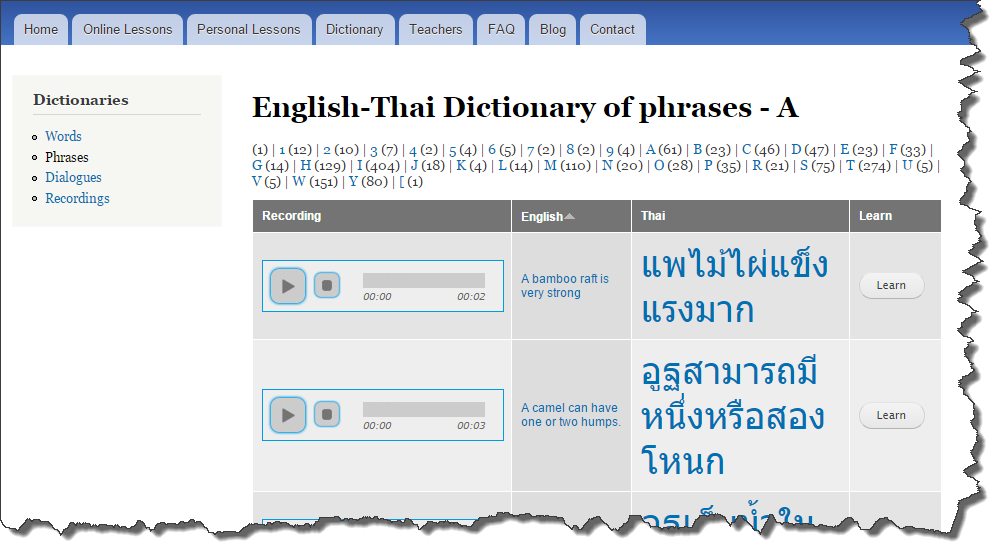The image size is (1004, 557).
Task: Show phrases starting with 8
Action: point(570,150)
